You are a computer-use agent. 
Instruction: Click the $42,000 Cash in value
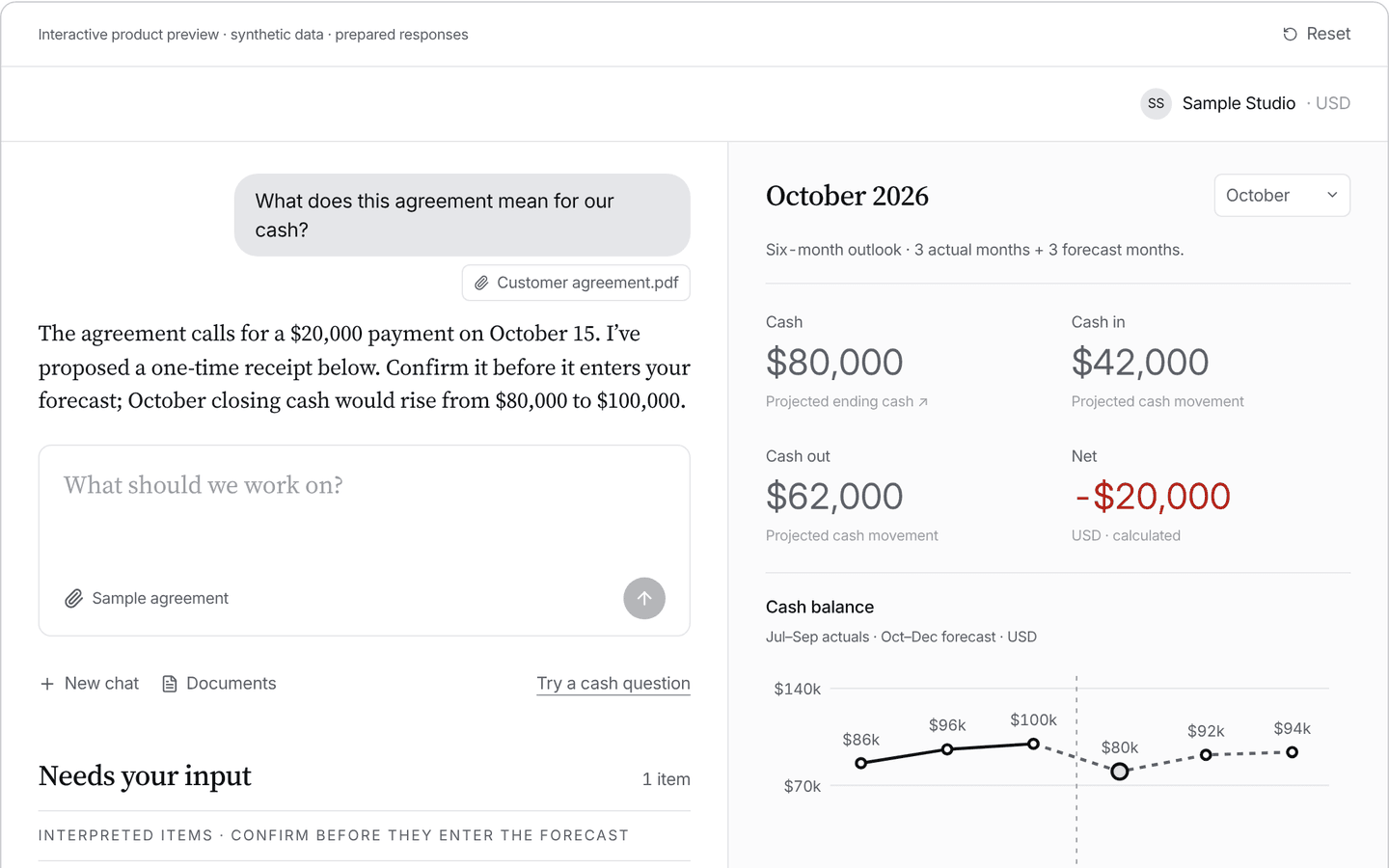coord(1140,363)
